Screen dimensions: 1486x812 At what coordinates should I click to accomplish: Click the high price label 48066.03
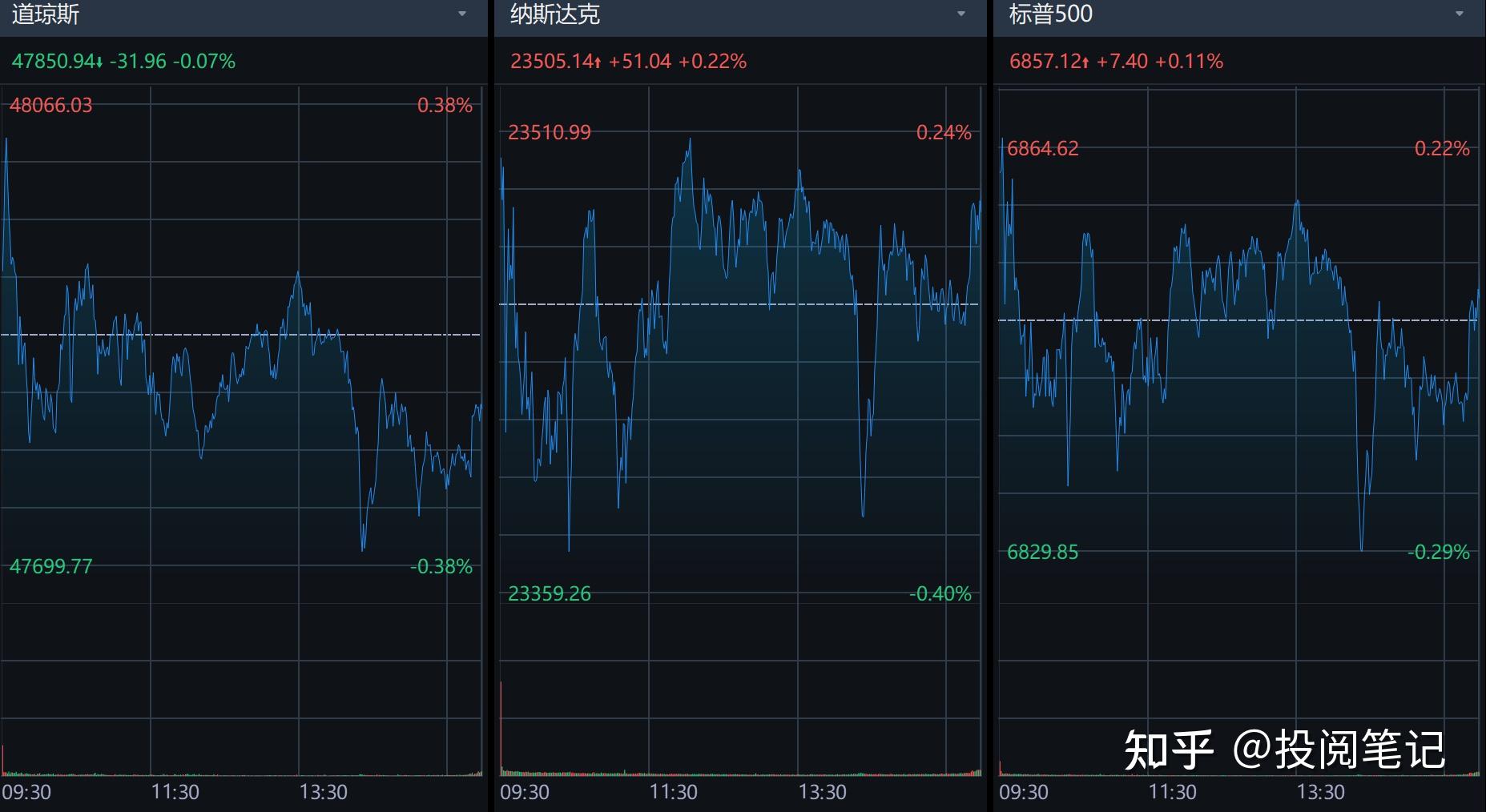pyautogui.click(x=50, y=105)
